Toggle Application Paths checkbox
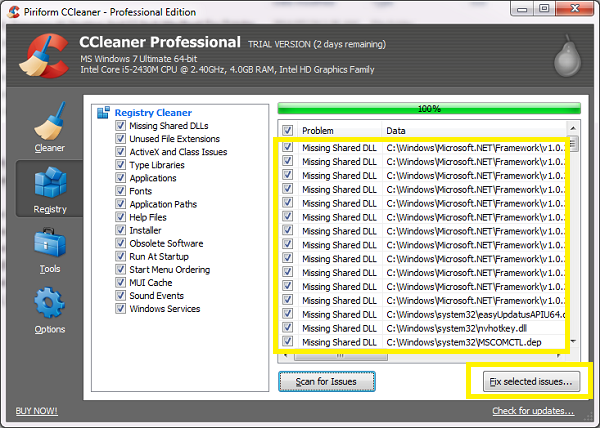This screenshot has width=600, height=428. pos(121,204)
